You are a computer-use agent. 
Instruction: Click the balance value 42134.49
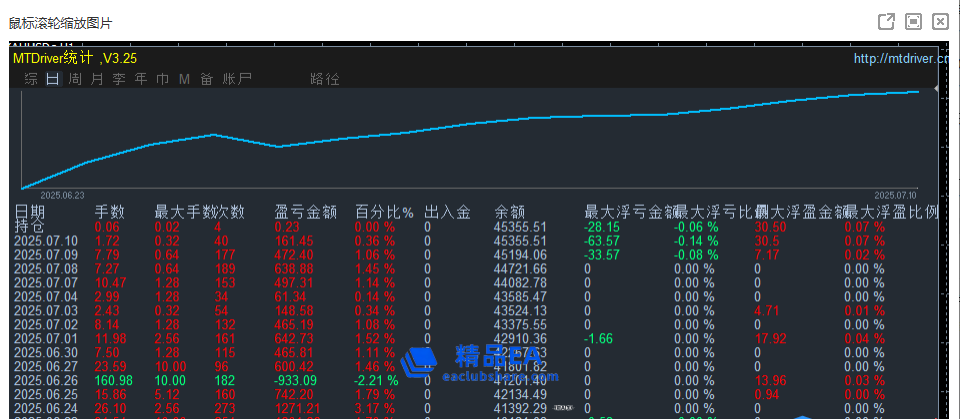520,394
